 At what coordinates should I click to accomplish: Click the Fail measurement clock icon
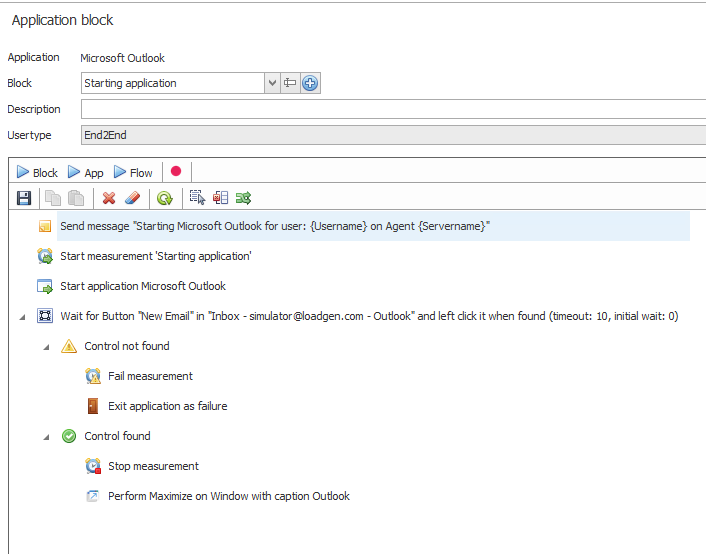[x=93, y=376]
